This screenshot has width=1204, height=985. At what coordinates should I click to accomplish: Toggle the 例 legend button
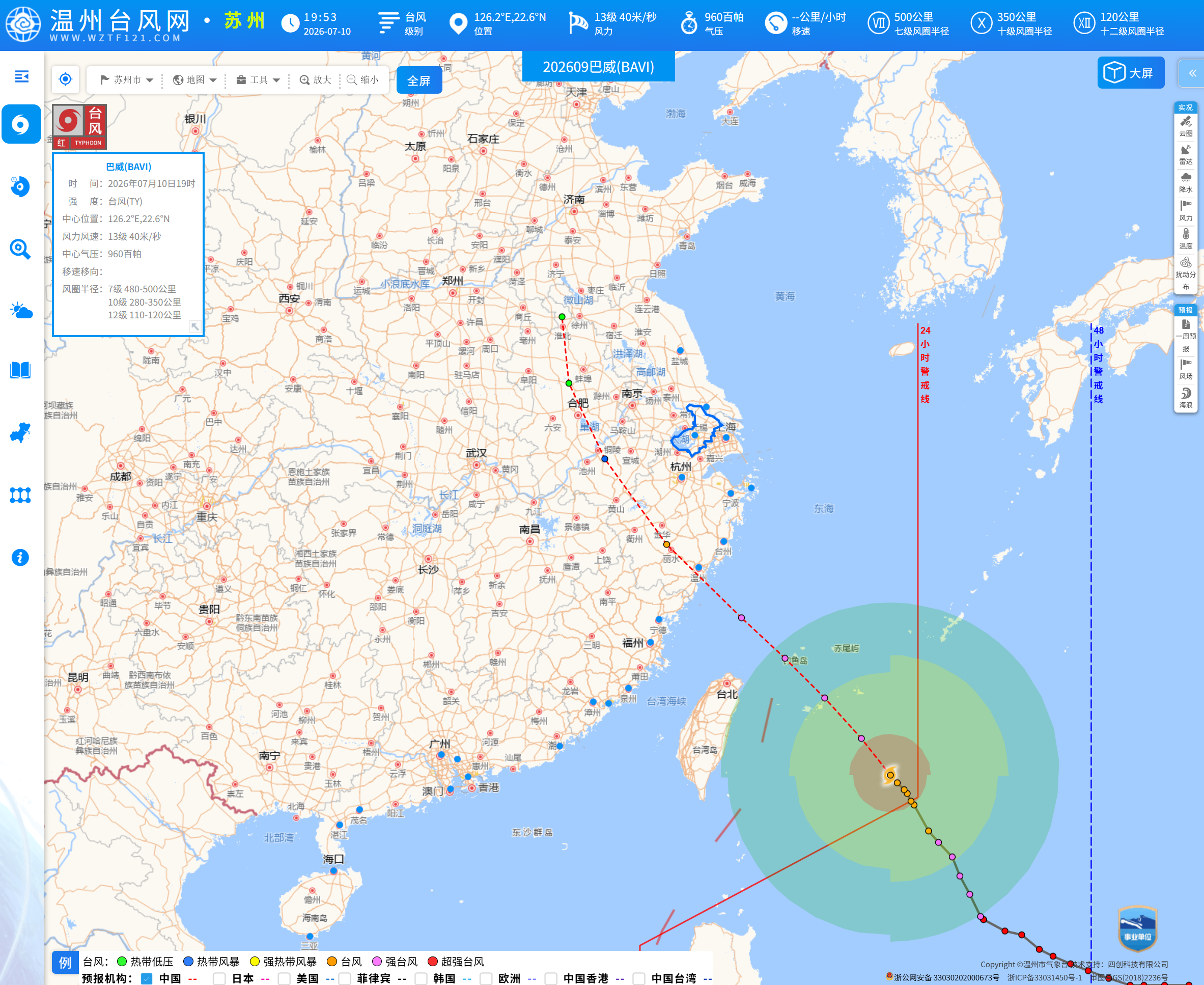[x=65, y=962]
